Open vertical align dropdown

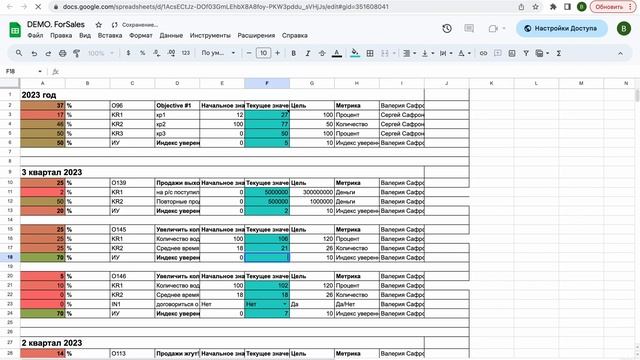(x=427, y=53)
